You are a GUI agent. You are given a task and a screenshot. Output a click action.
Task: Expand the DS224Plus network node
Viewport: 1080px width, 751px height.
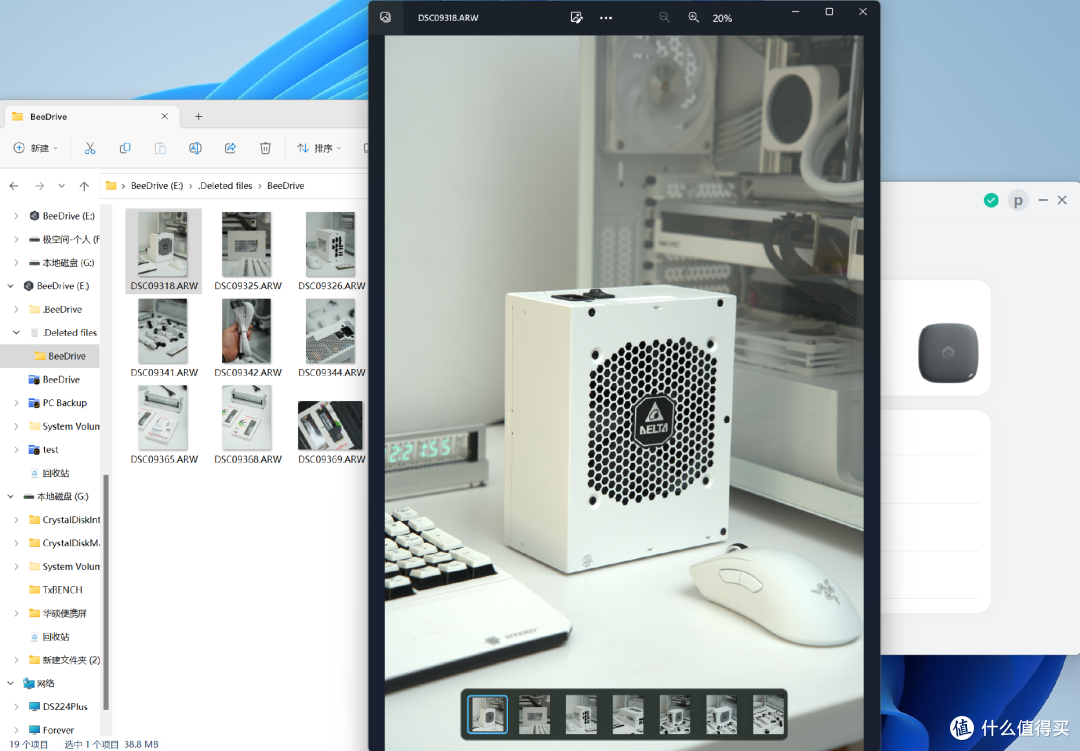[x=16, y=706]
